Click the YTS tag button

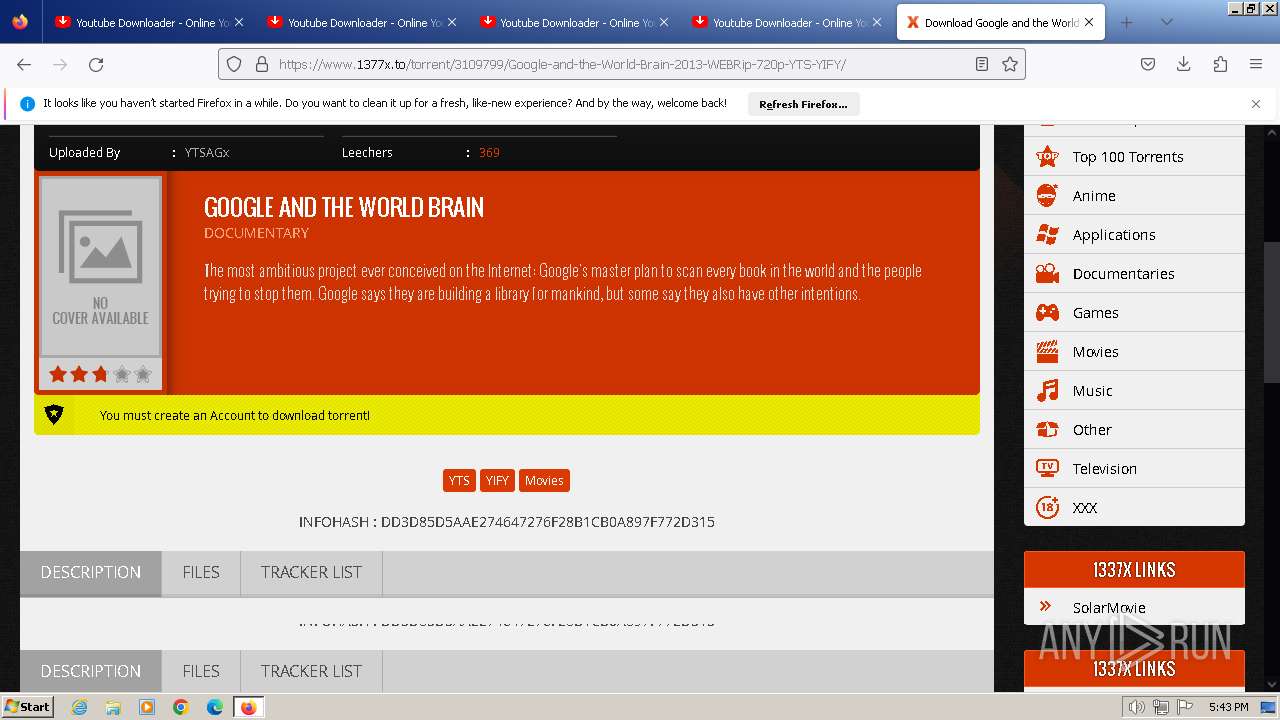click(x=459, y=480)
